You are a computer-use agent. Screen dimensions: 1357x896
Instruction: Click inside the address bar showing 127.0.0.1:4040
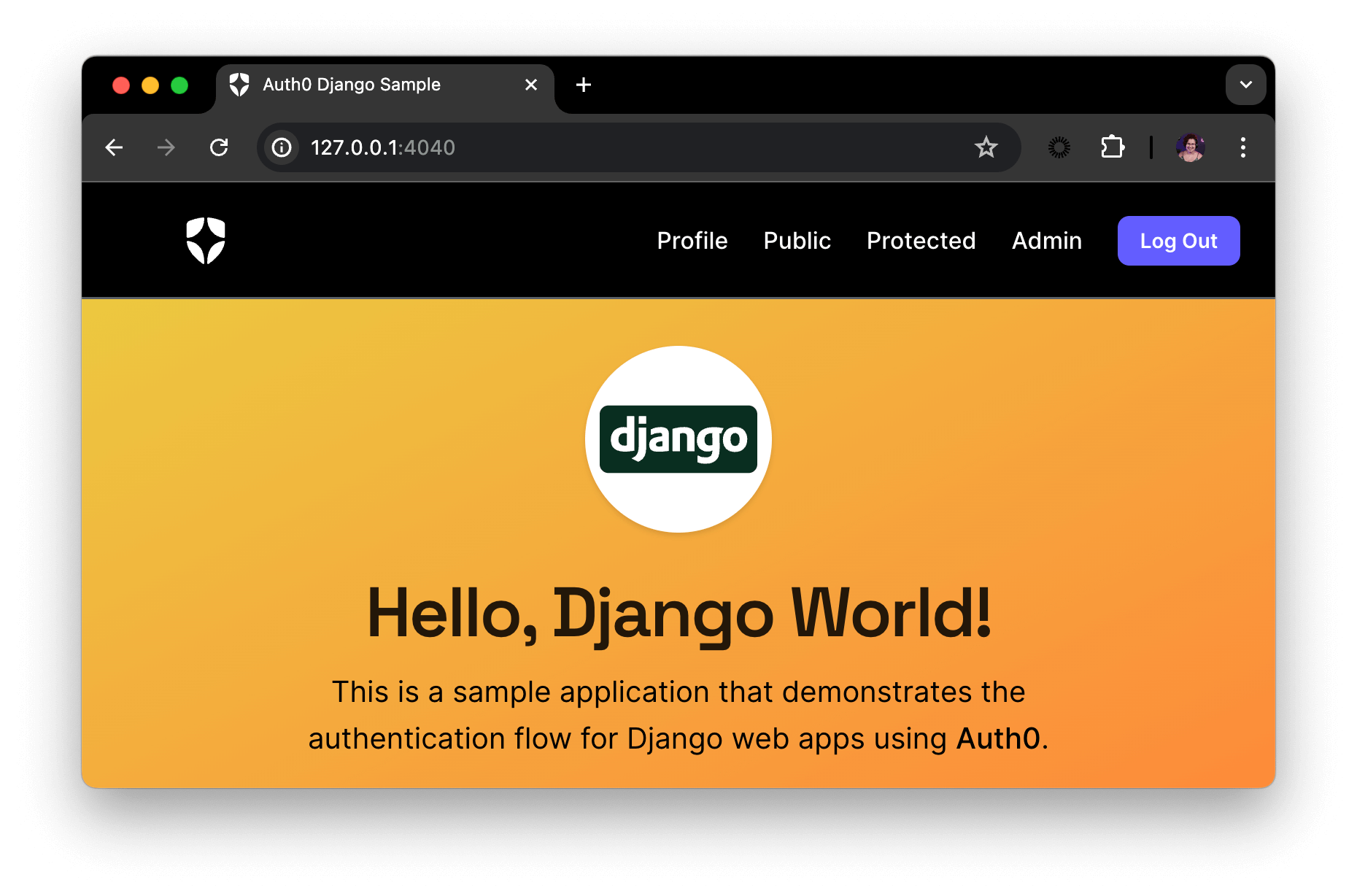click(511, 147)
